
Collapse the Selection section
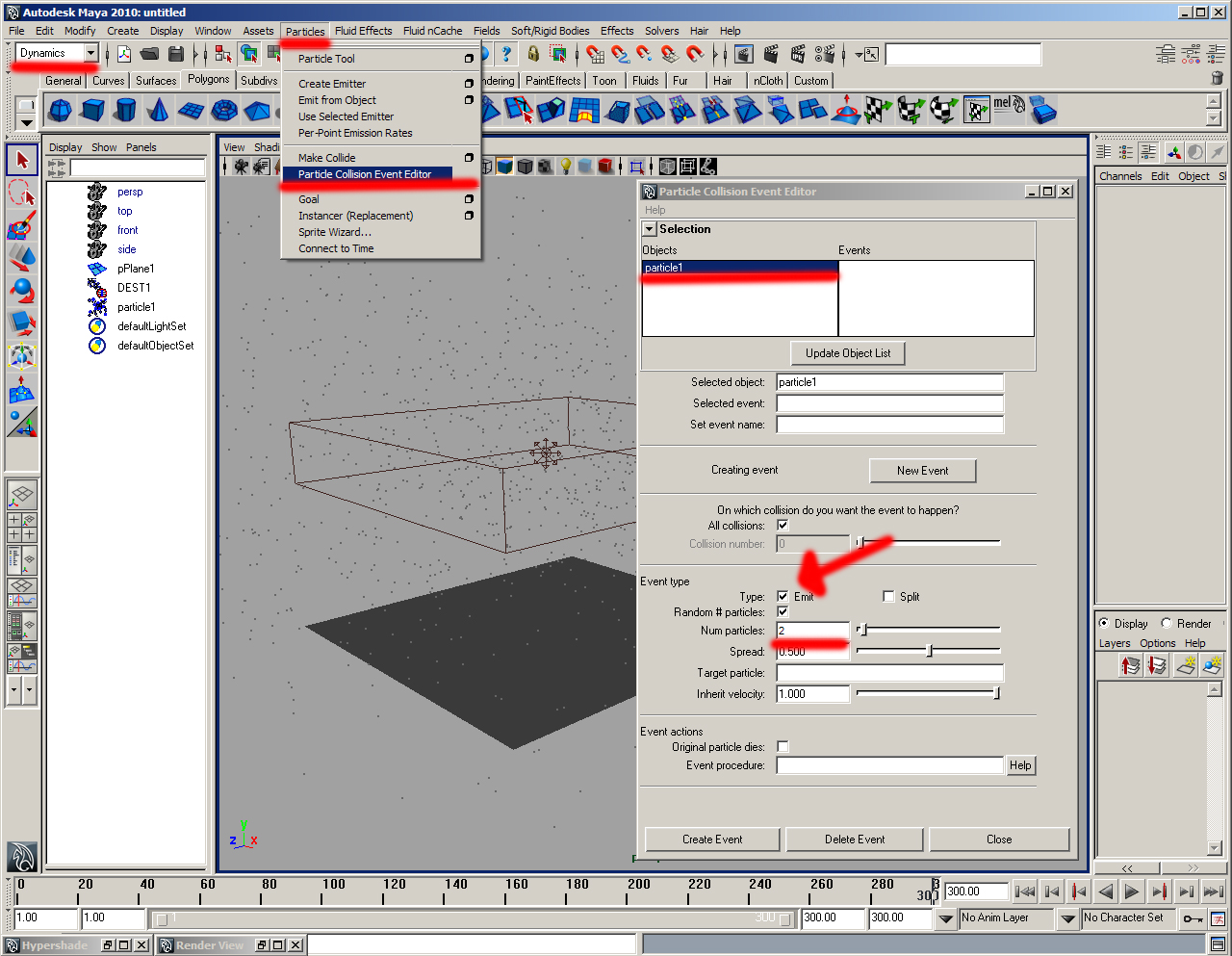[x=650, y=229]
